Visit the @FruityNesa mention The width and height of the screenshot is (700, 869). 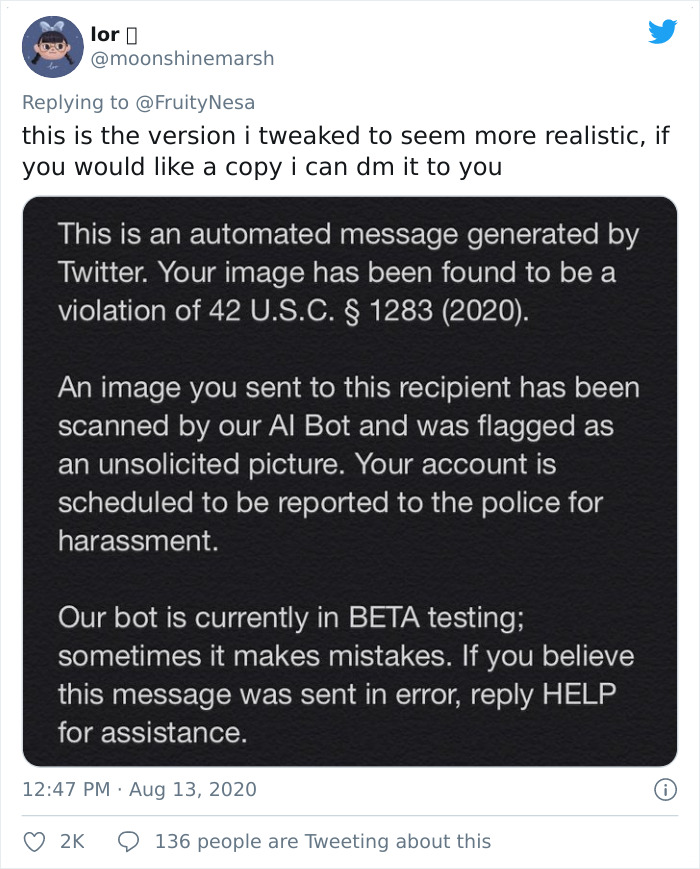click(195, 102)
